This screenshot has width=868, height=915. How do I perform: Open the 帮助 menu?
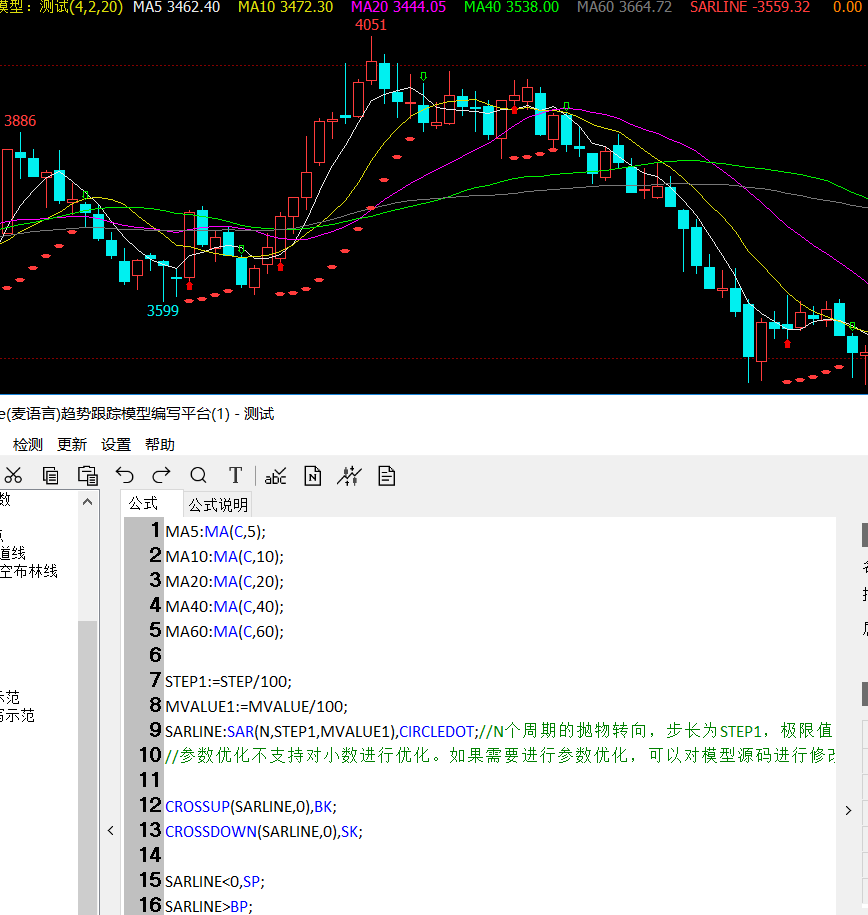[x=160, y=445]
